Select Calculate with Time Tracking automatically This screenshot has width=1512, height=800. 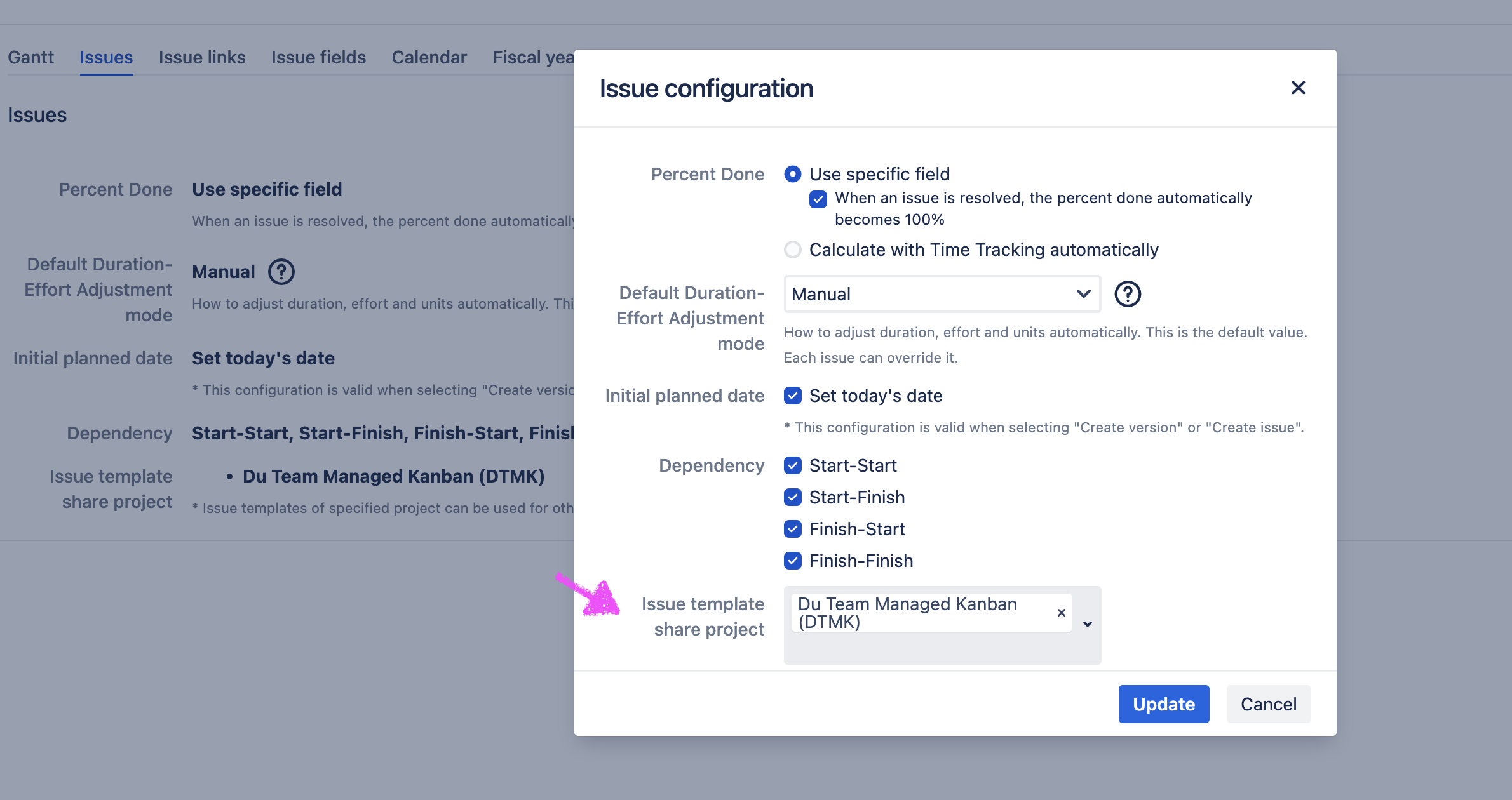click(x=793, y=250)
